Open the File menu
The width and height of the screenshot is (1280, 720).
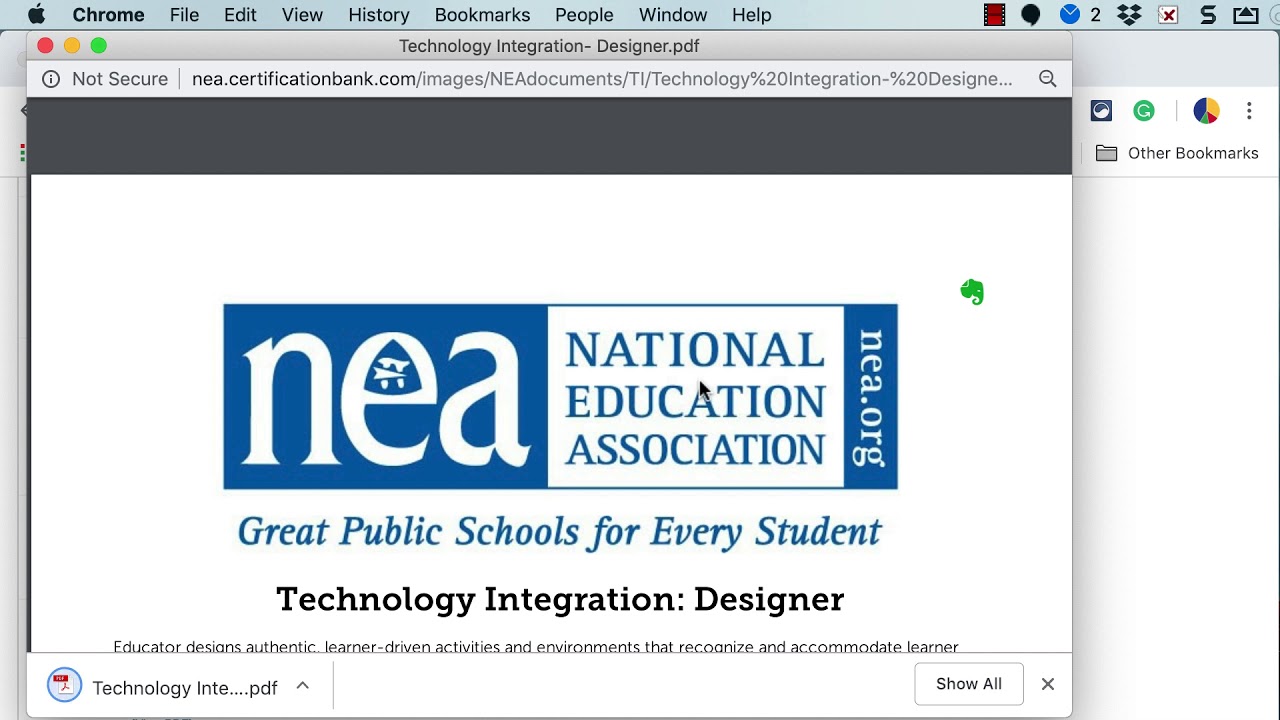point(184,15)
